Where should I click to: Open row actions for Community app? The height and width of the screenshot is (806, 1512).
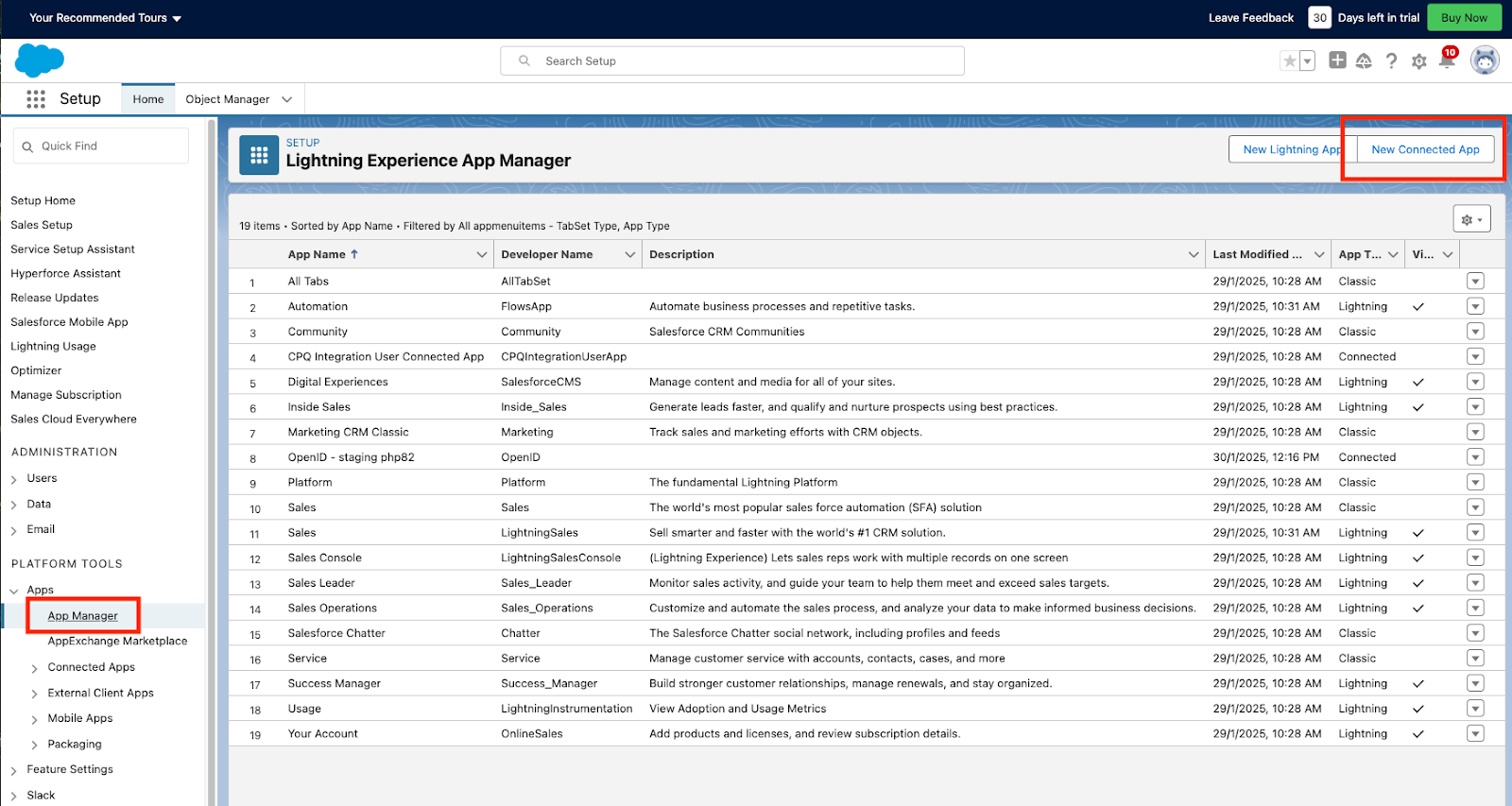[x=1475, y=332]
